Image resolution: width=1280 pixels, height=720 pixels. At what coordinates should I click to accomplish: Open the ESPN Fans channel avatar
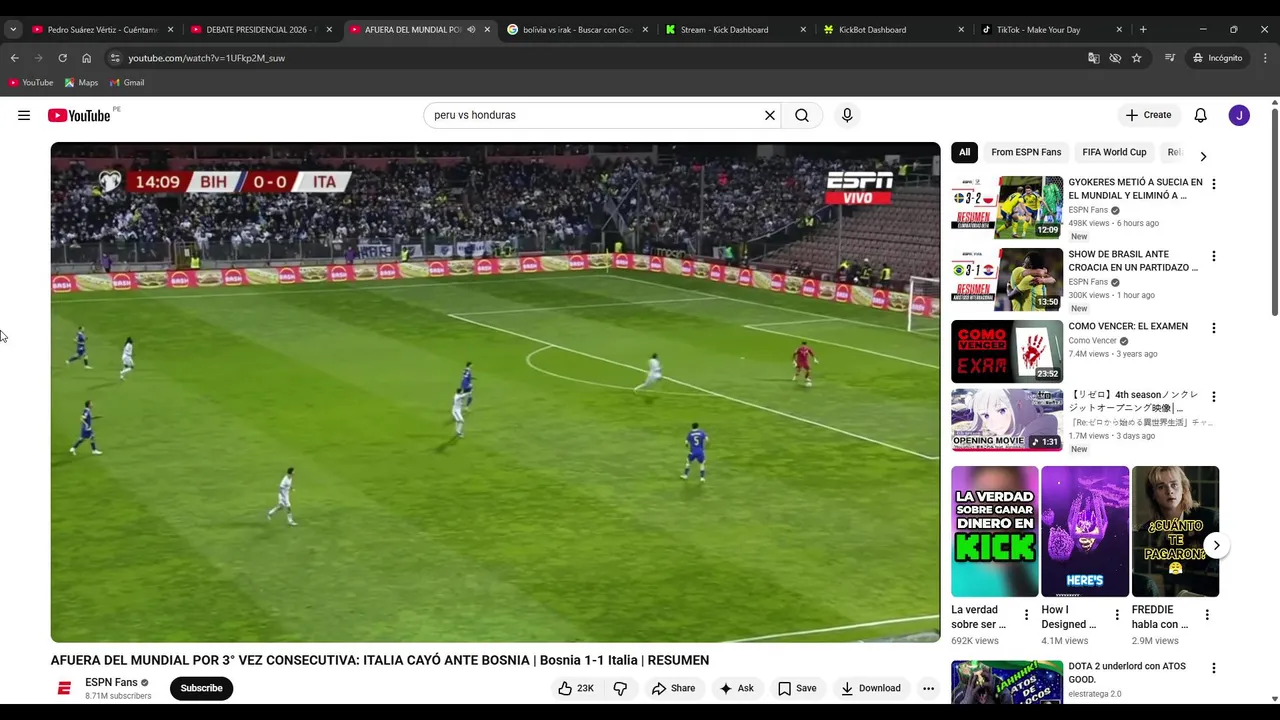pyautogui.click(x=64, y=688)
